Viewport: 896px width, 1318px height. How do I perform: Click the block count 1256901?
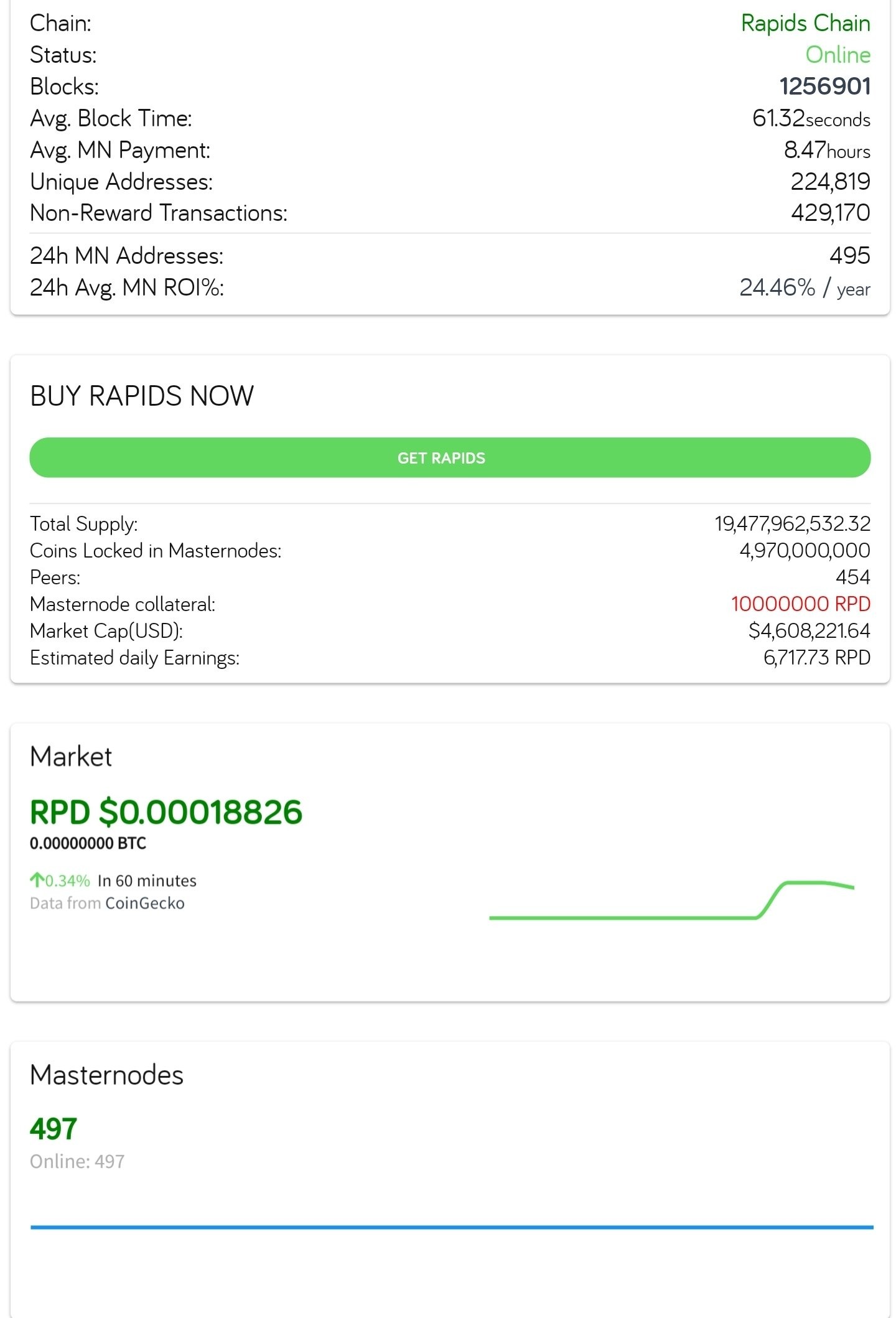[x=825, y=86]
